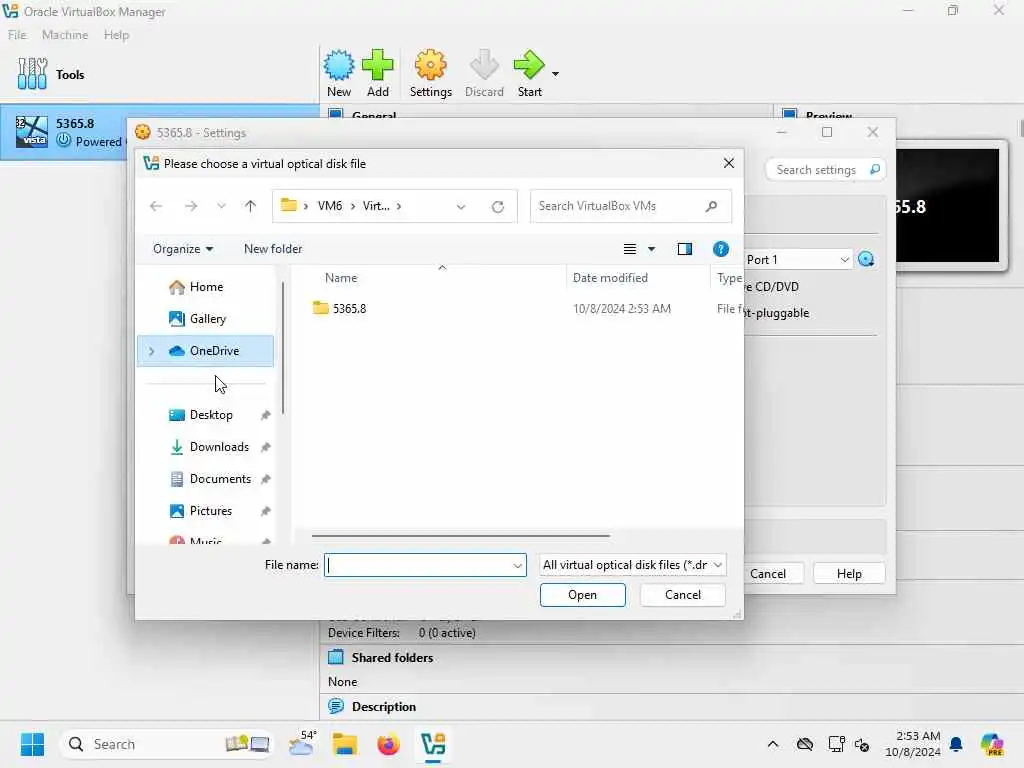The image size is (1024, 768).
Task: Toggle the preview pane icon
Action: coord(684,249)
